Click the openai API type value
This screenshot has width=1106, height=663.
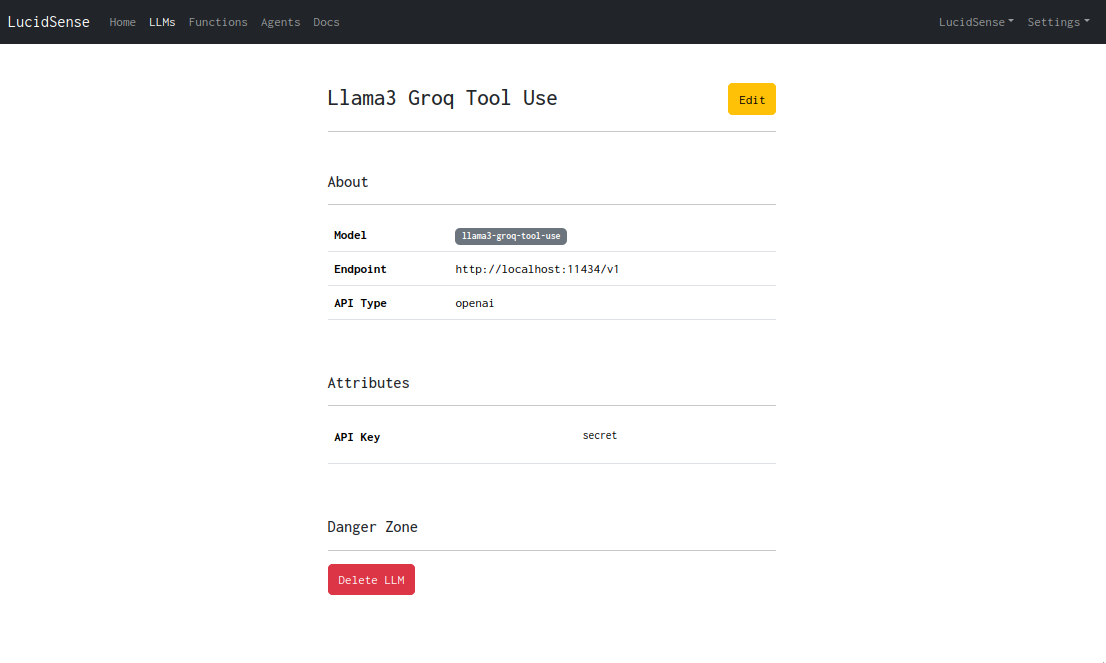pos(474,303)
